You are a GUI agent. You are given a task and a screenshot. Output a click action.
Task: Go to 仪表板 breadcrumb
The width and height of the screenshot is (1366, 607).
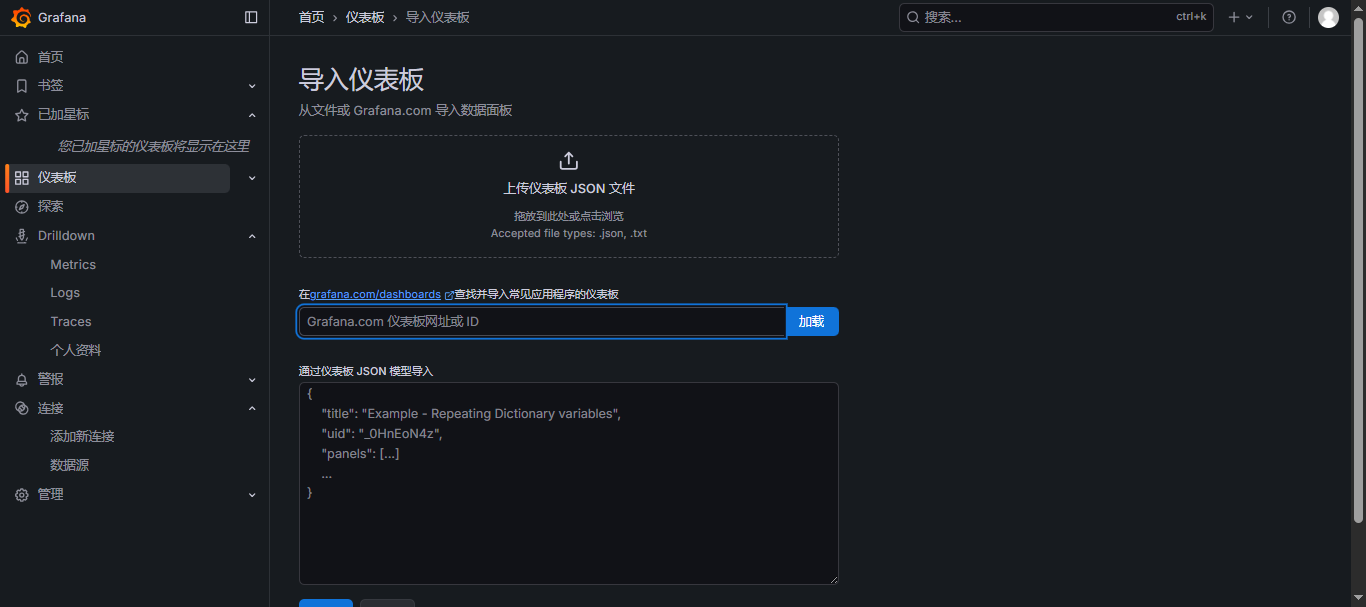click(x=365, y=17)
